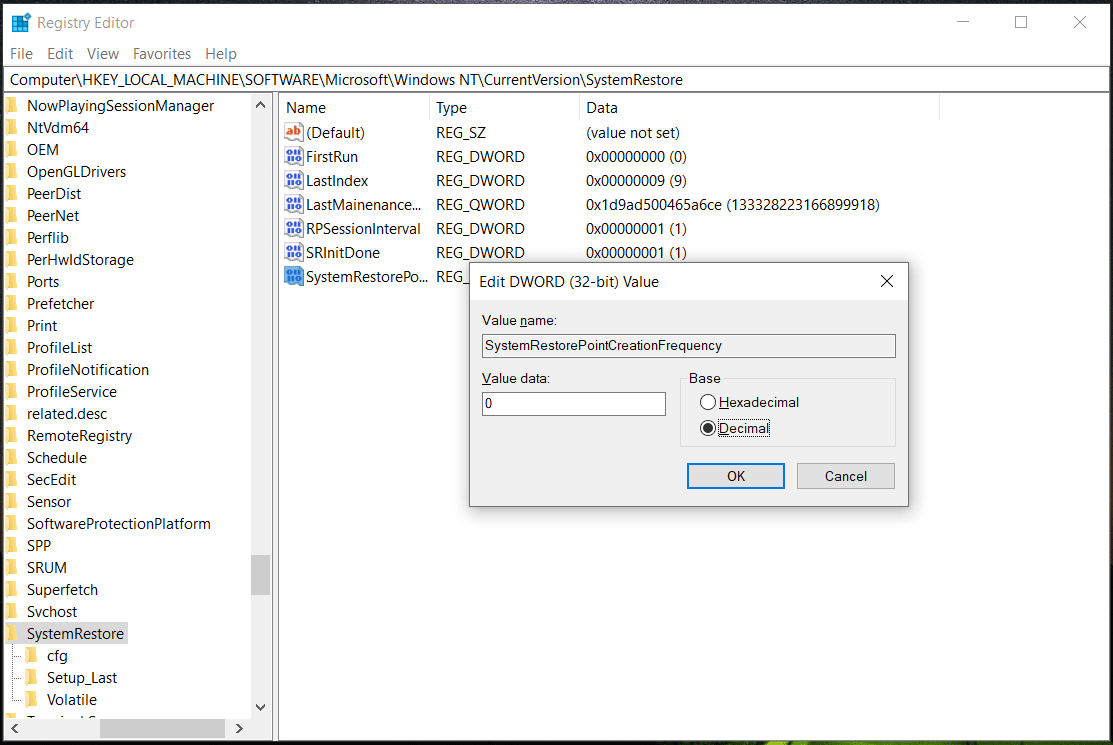
Task: Click the FirstRun DWORD value icon
Action: (293, 156)
